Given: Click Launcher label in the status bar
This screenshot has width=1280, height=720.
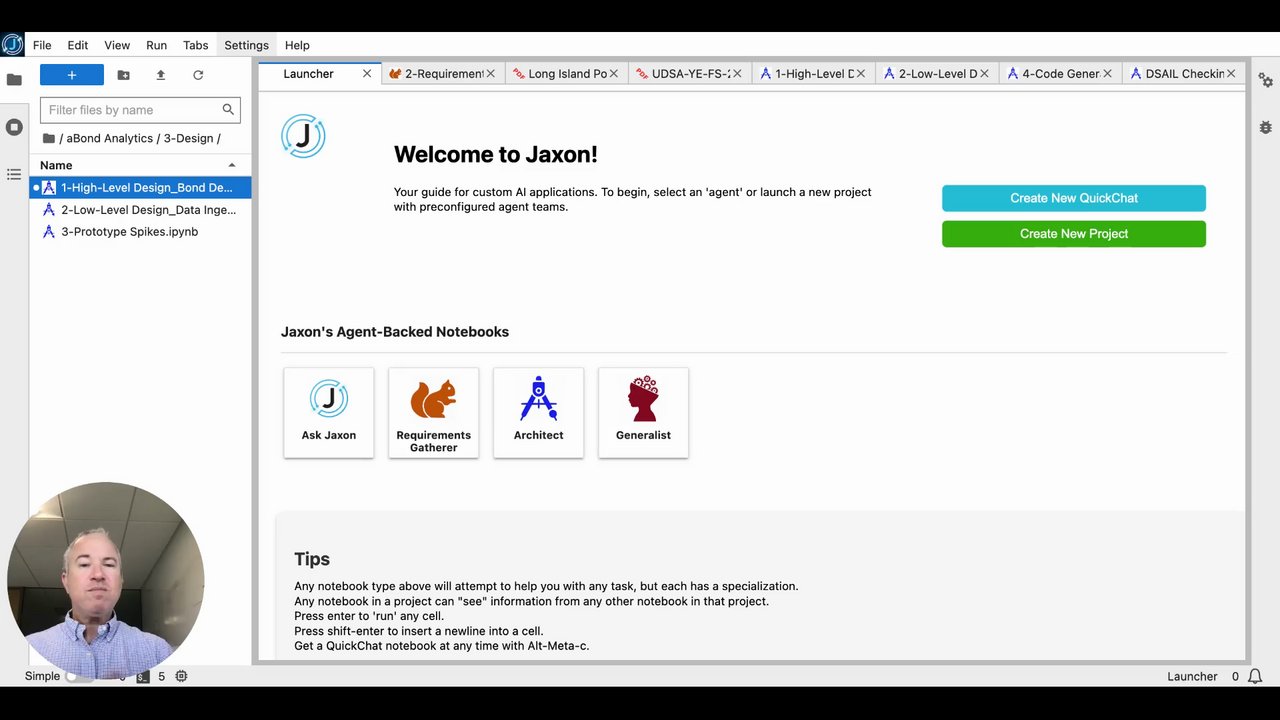Looking at the screenshot, I should pos(1192,677).
